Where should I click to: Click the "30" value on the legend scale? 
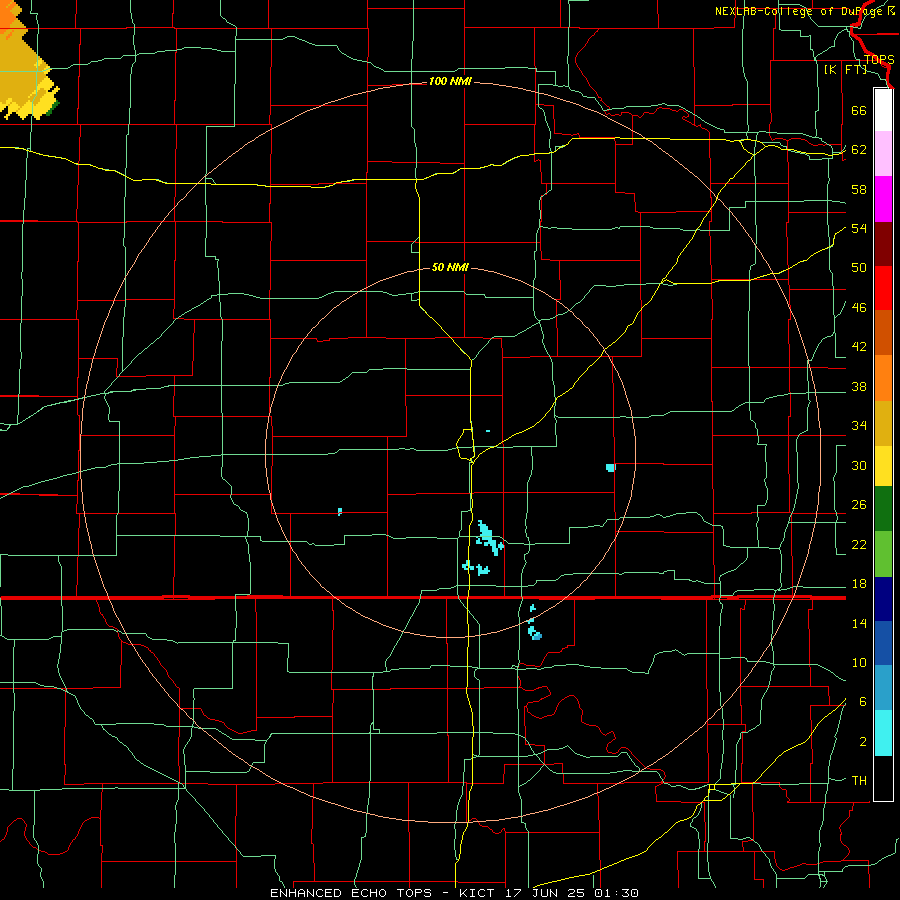pyautogui.click(x=859, y=465)
